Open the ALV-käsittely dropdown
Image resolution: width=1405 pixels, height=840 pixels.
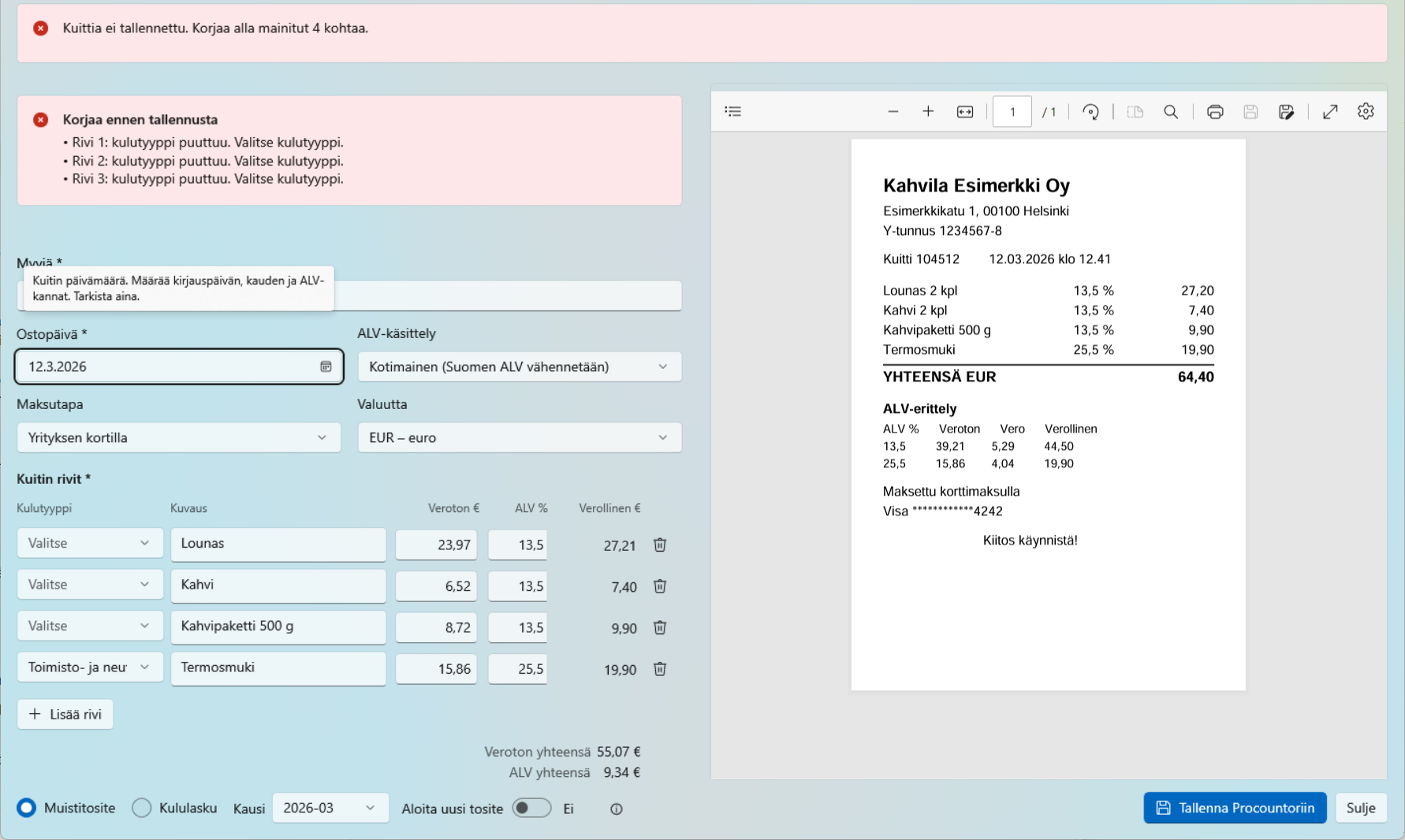coord(520,367)
